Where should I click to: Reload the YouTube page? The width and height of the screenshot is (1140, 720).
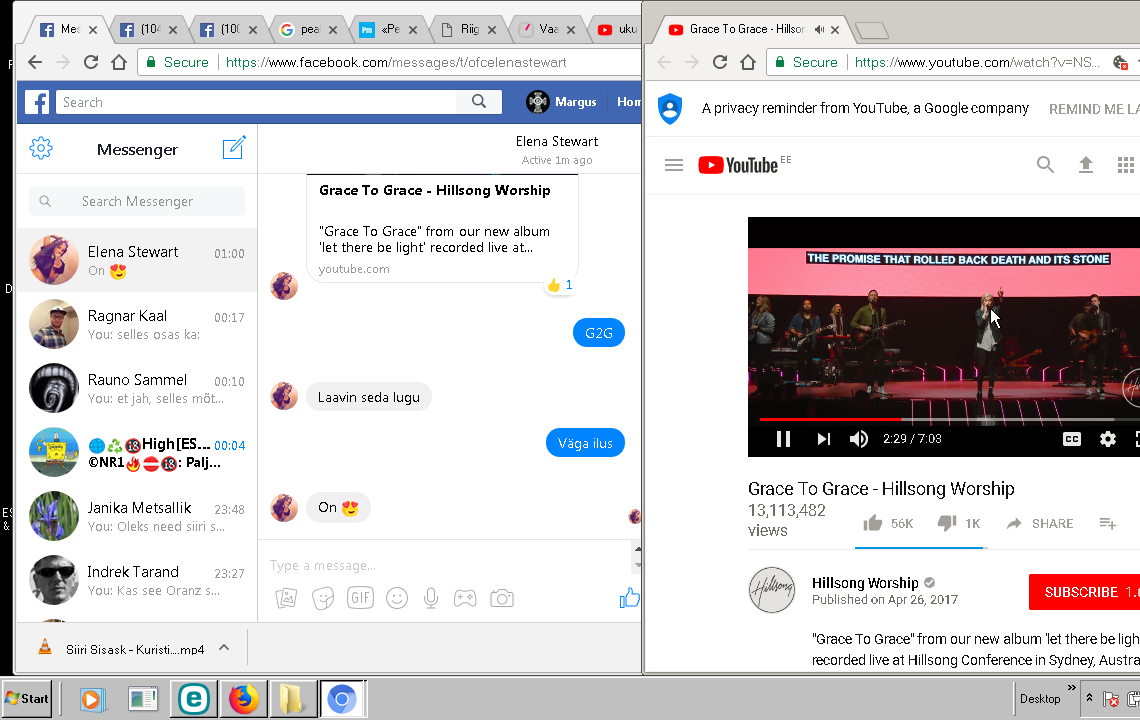click(720, 63)
